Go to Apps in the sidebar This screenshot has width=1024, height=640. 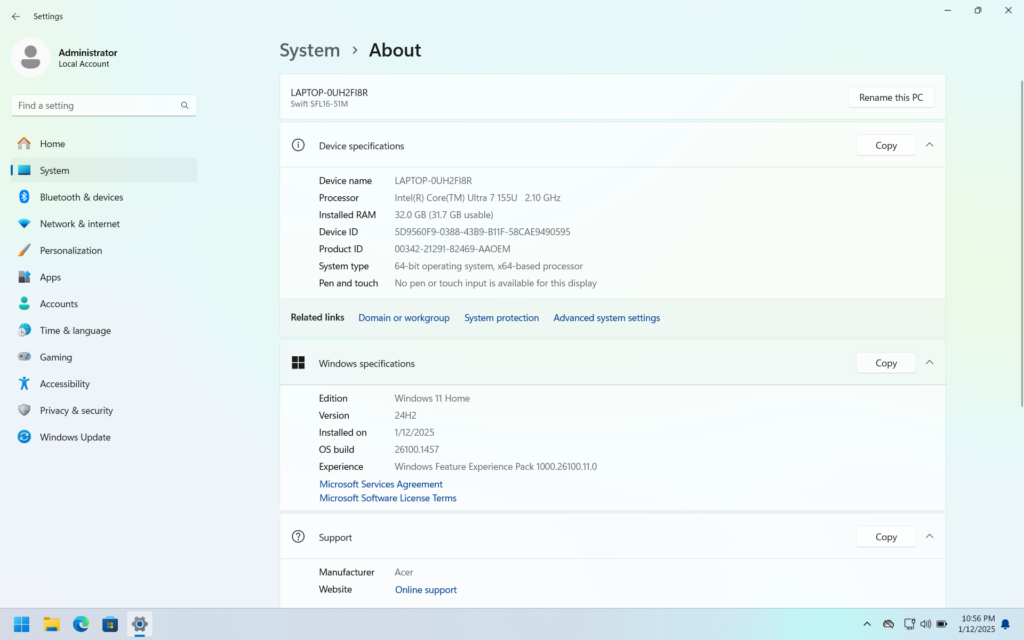104,278
